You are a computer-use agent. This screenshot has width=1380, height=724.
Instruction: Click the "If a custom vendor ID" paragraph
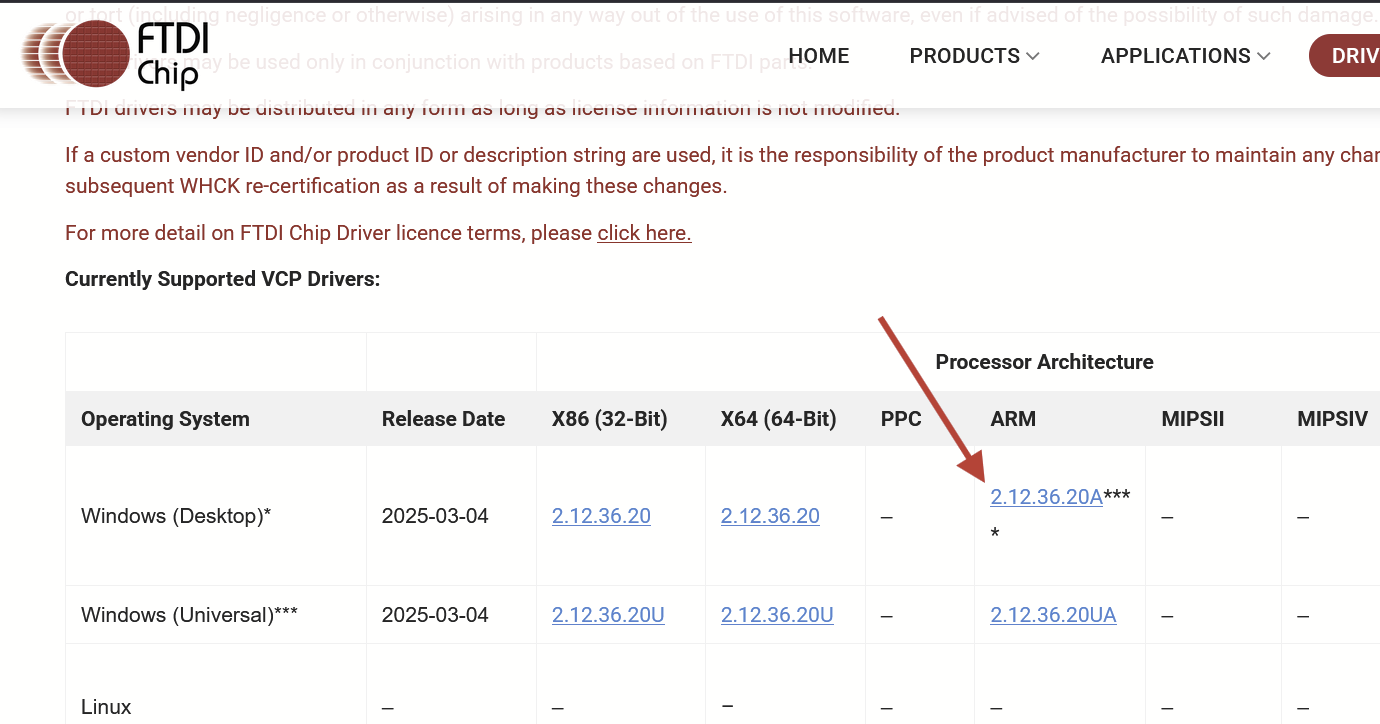pyautogui.click(x=722, y=170)
